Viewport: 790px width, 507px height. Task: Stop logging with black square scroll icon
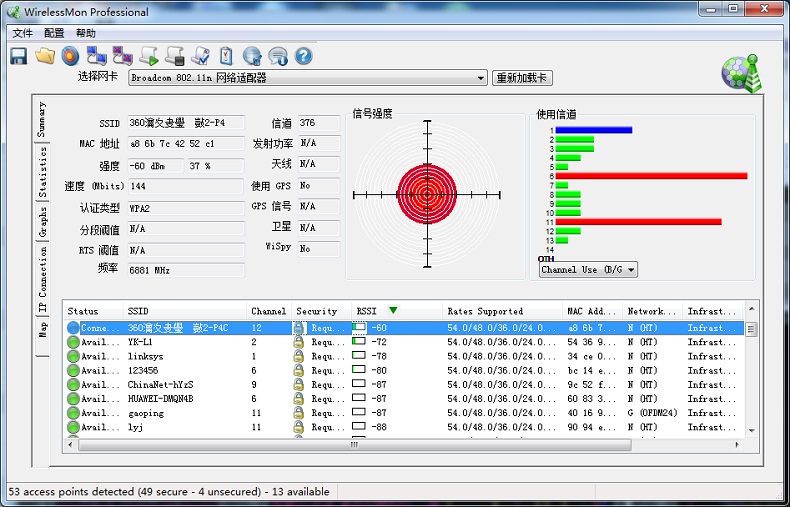175,56
